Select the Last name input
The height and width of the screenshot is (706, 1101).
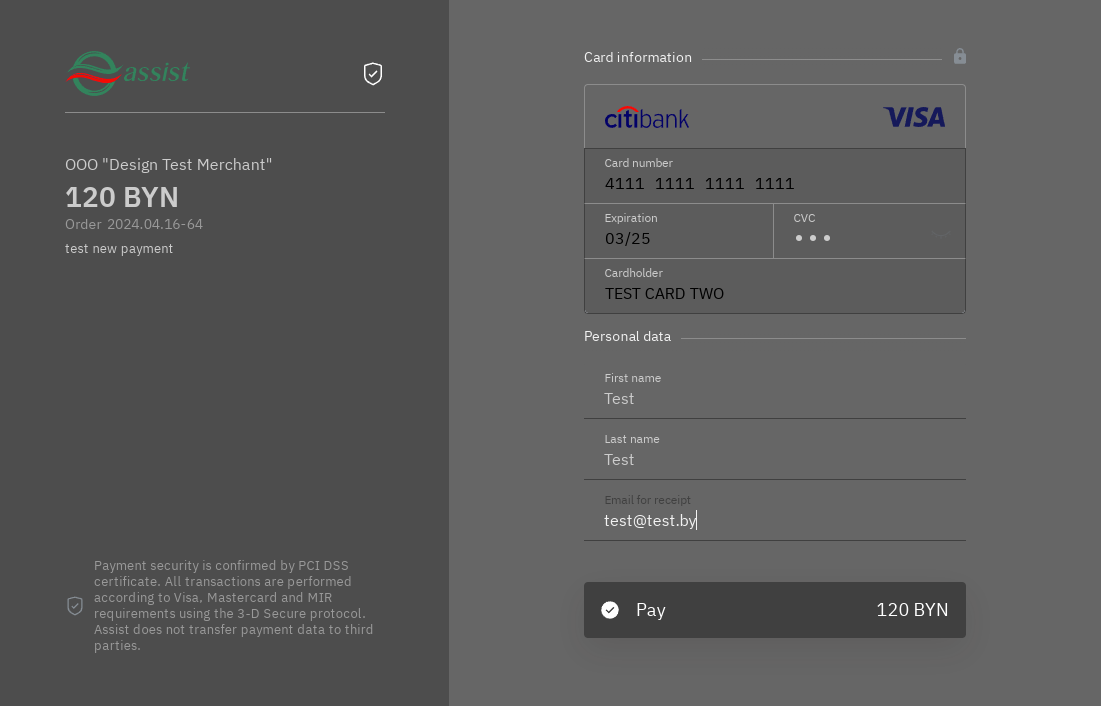click(774, 459)
